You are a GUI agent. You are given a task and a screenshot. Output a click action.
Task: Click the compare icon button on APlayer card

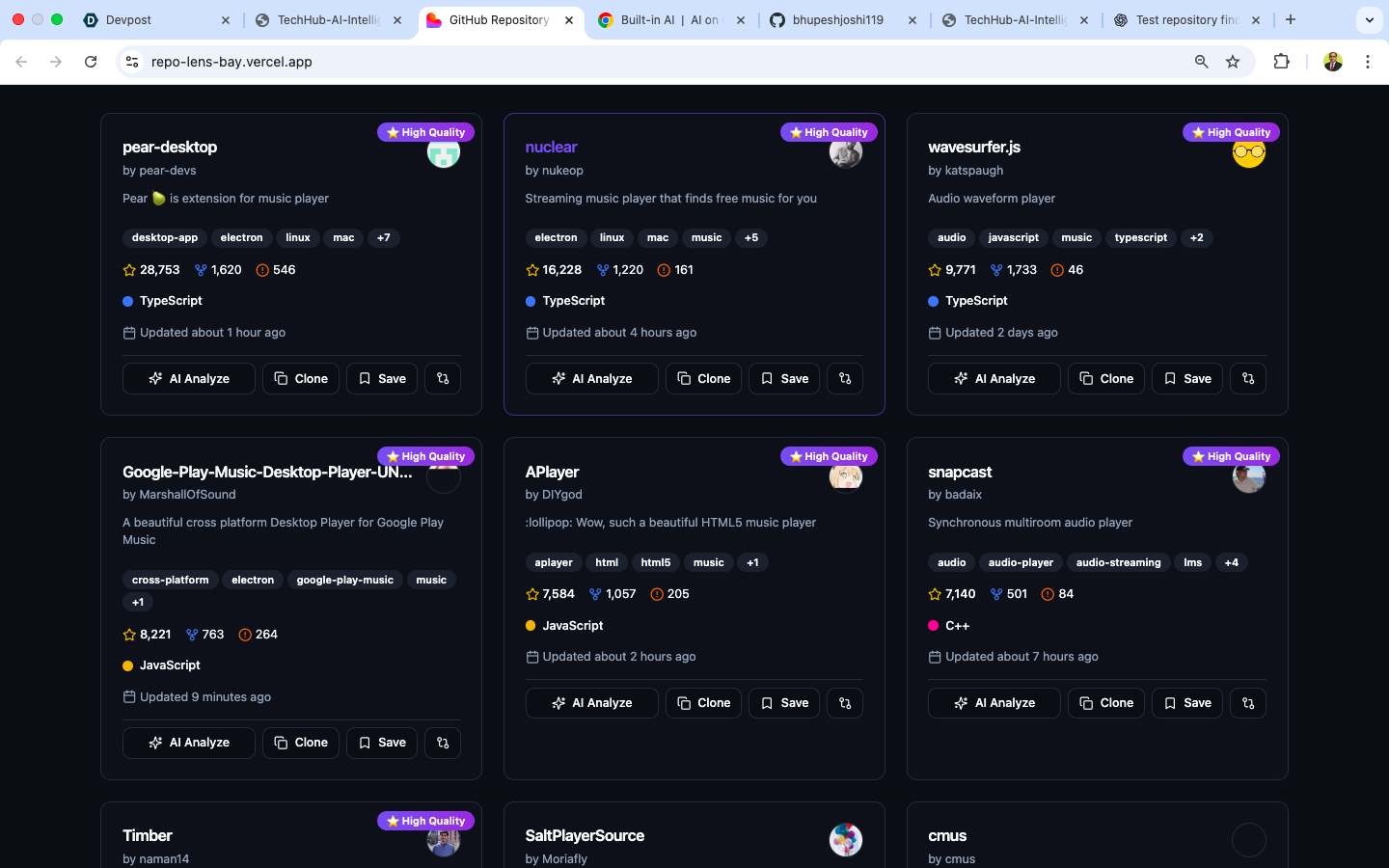[x=845, y=703]
